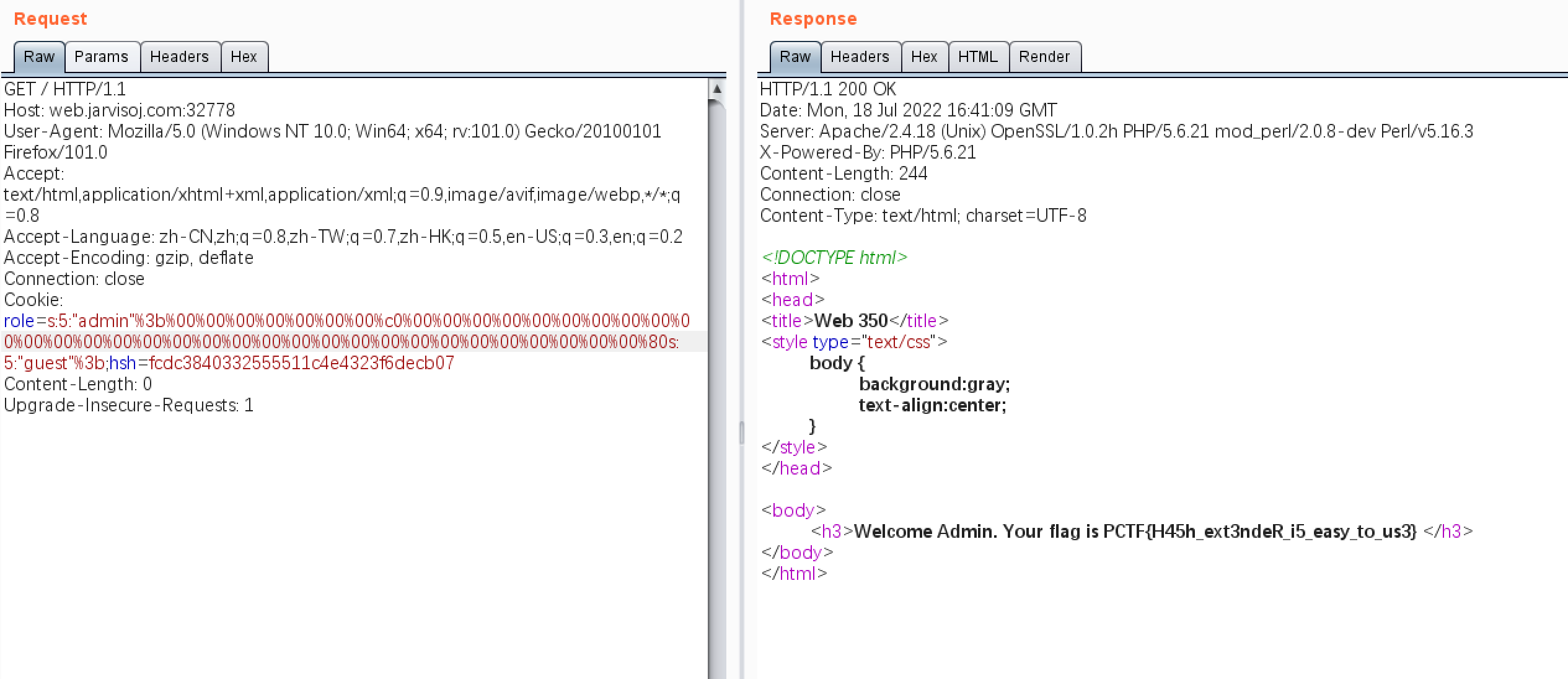This screenshot has height=679, width=1568.
Task: Click the Welcome Admin flag text
Action: coord(1135,532)
